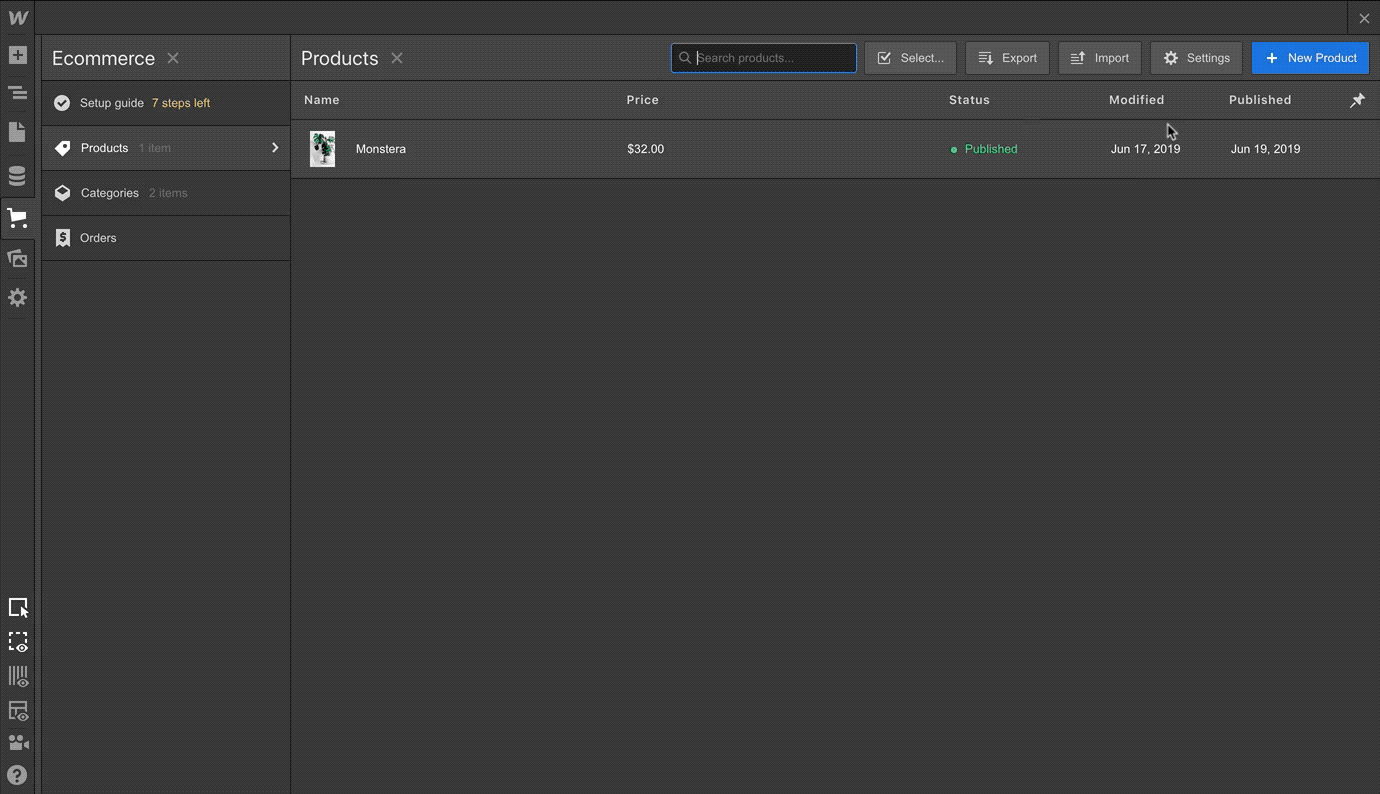Screen dimensions: 1380x794
Task: Open the Webflow logo menu
Action: pos(18,17)
